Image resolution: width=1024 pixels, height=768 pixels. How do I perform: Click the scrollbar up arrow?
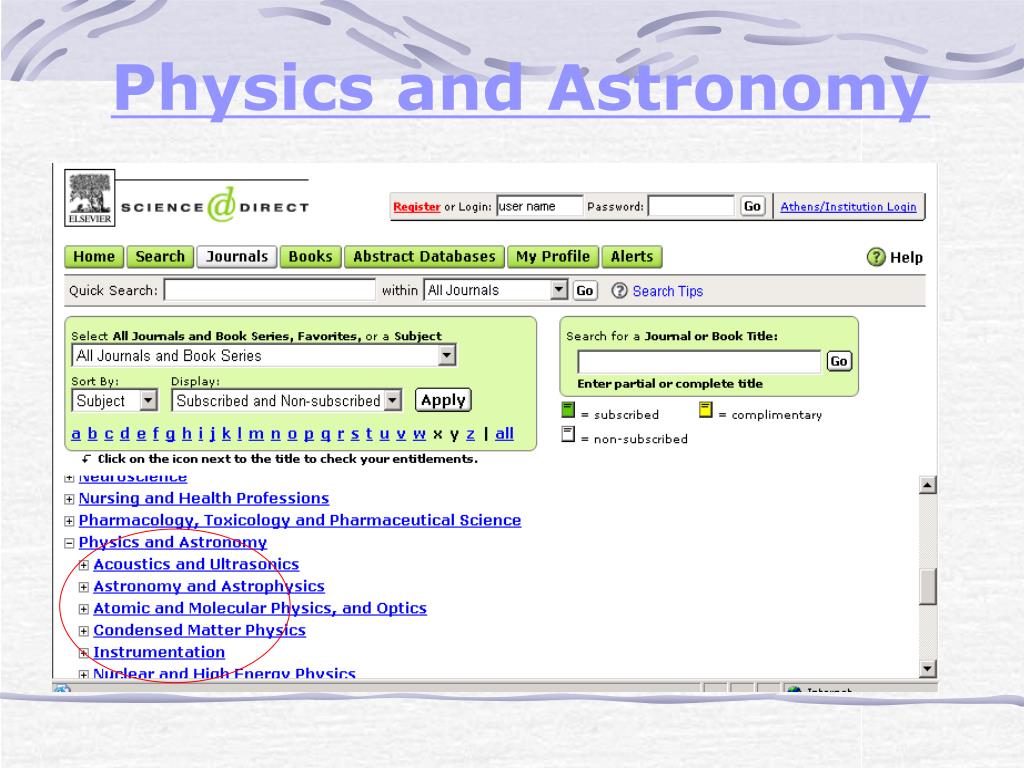927,485
